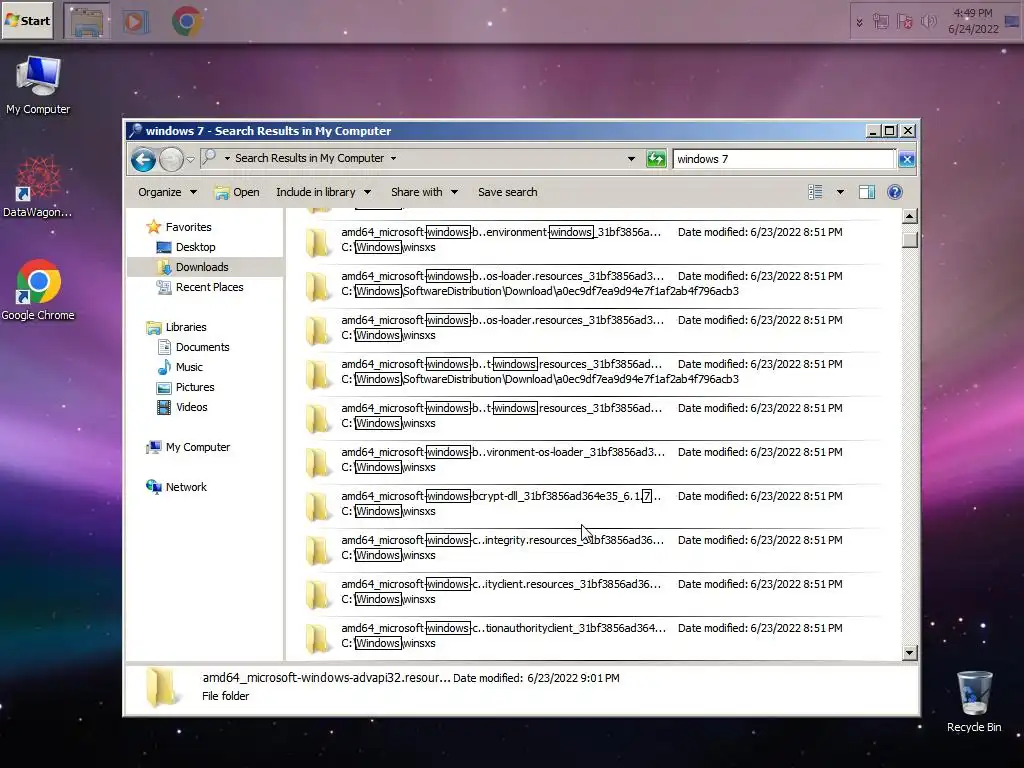Select DataWagon desktop shortcut
This screenshot has width=1024, height=768.
click(37, 187)
